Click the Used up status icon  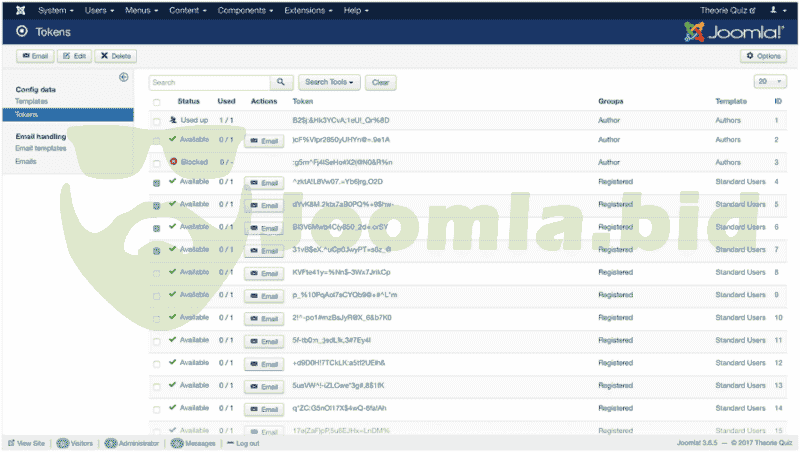(x=172, y=120)
